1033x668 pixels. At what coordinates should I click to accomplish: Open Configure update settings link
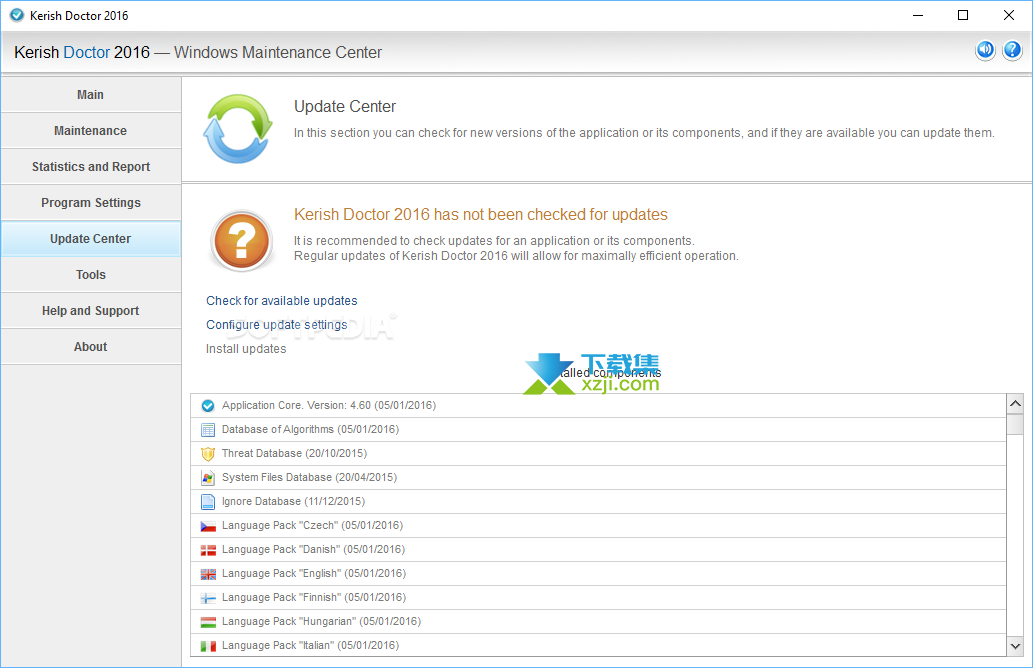[276, 325]
